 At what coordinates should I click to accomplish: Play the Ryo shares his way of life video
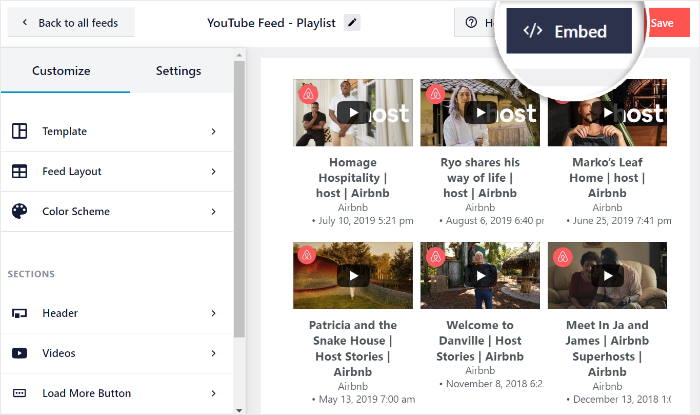[480, 113]
